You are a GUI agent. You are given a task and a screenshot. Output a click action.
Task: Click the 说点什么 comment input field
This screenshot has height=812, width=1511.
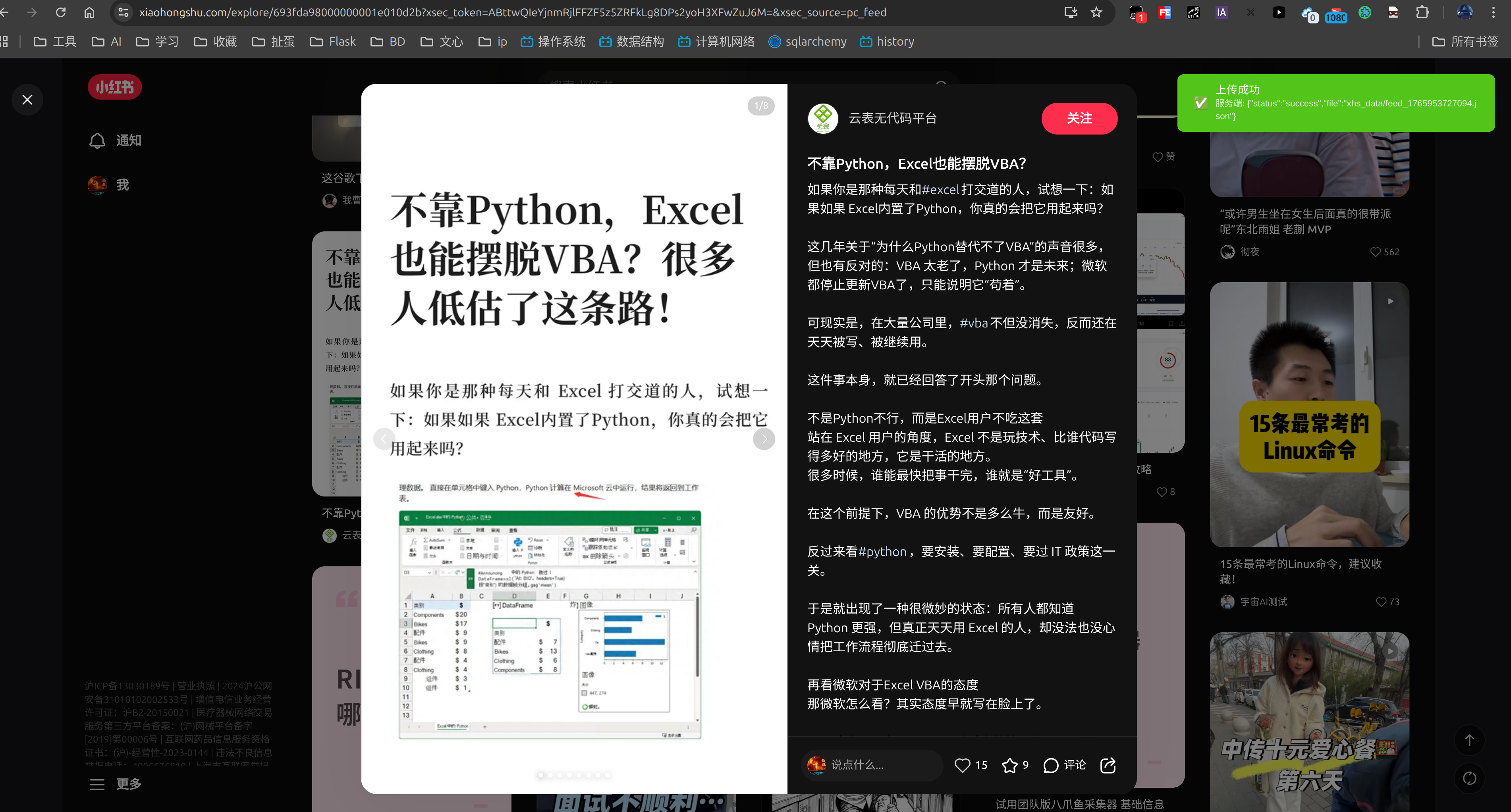pos(874,765)
